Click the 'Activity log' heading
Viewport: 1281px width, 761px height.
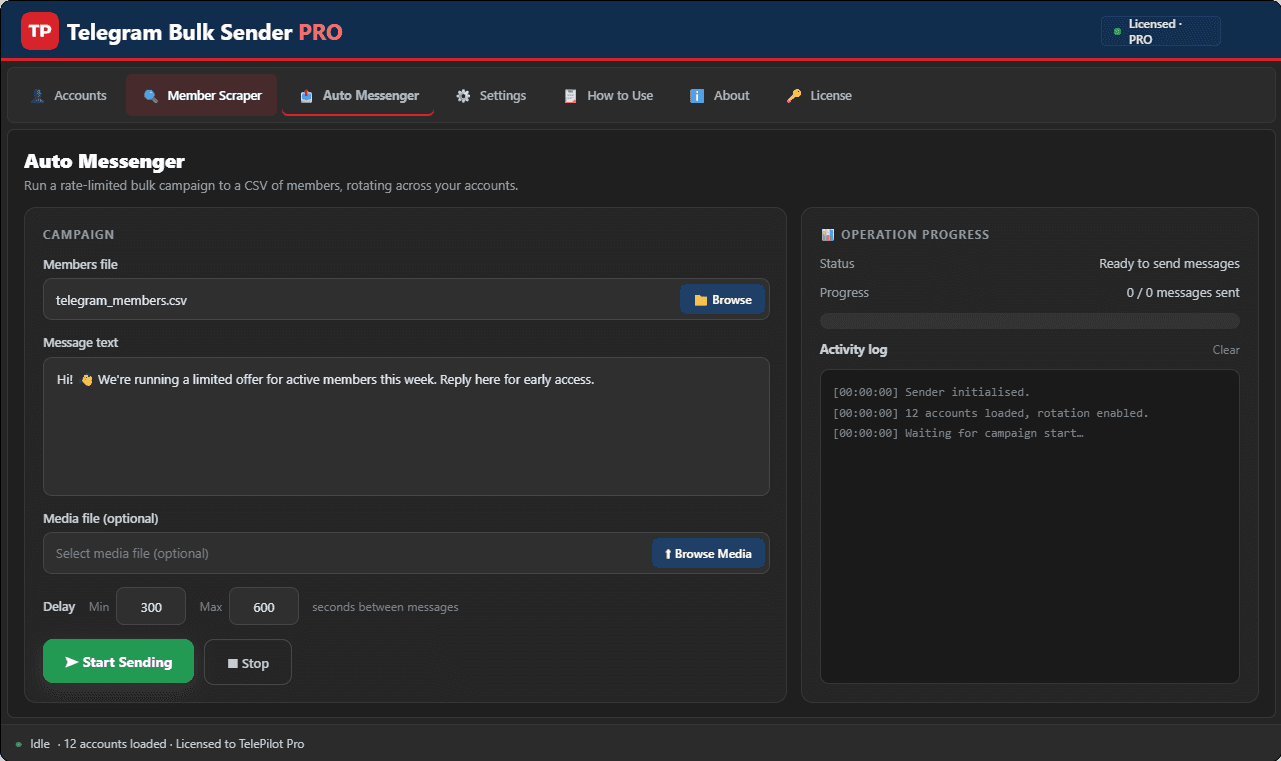click(x=853, y=350)
